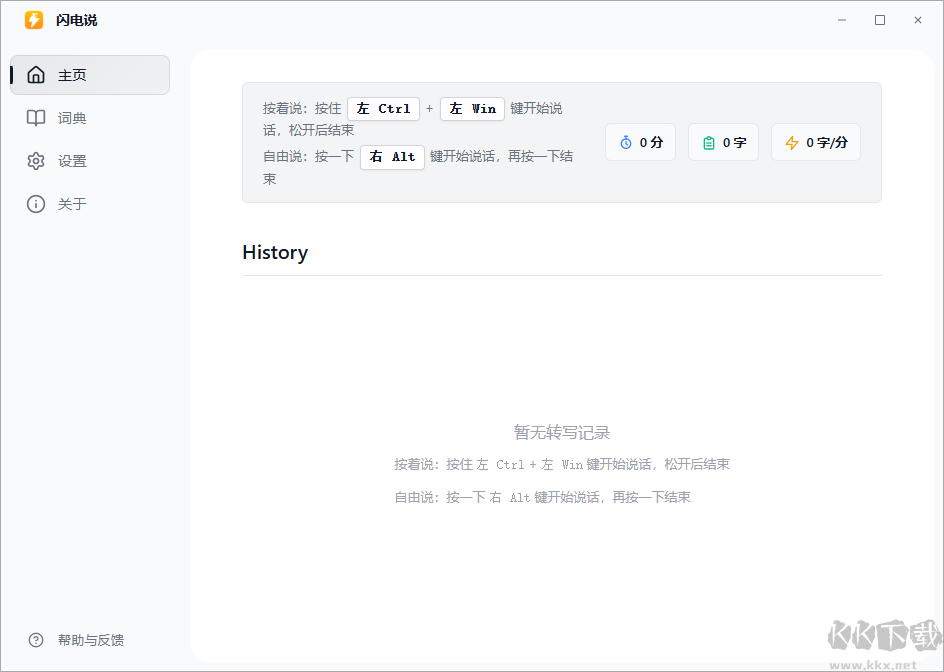Click the home icon in sidebar
Viewport: 944px width, 672px height.
36,75
